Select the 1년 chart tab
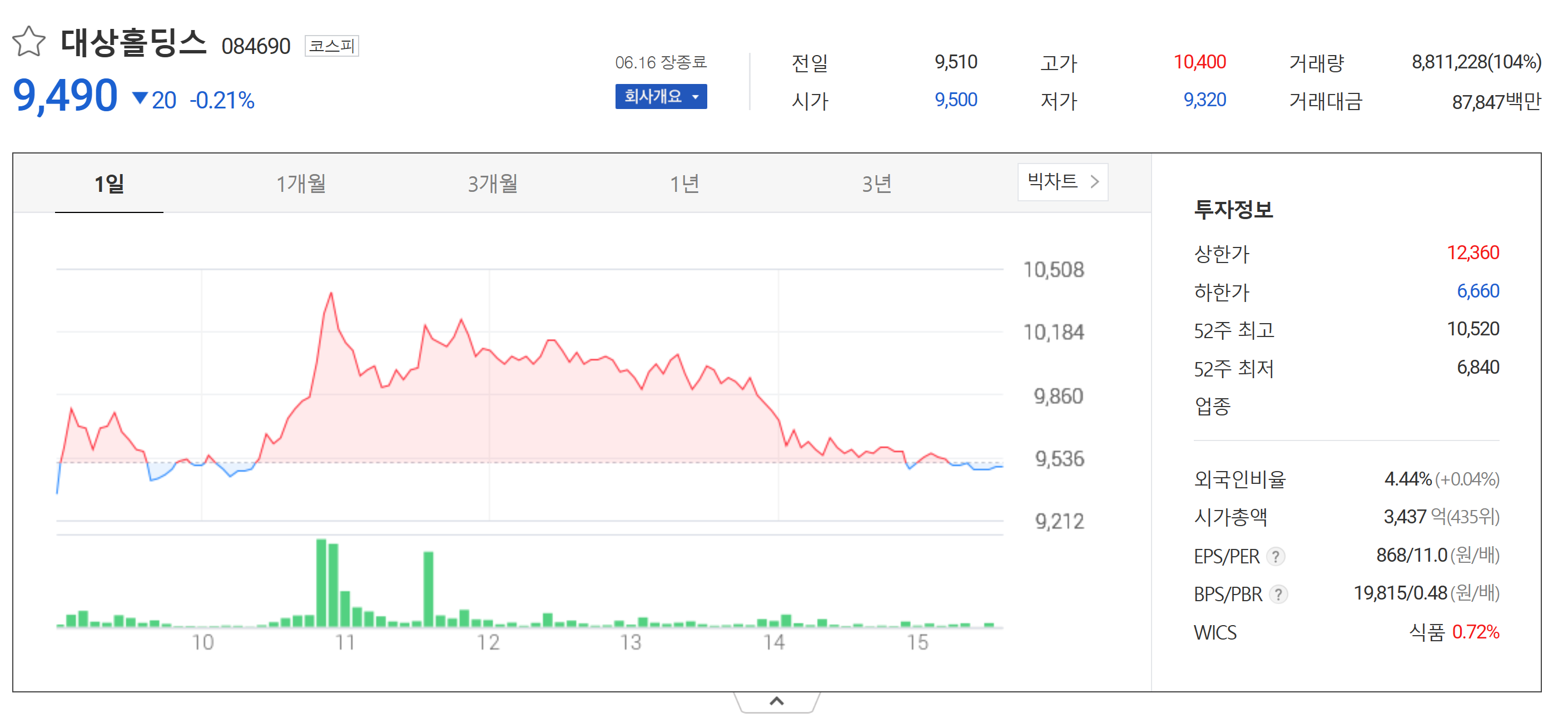The width and height of the screenshot is (1568, 723). [x=684, y=183]
